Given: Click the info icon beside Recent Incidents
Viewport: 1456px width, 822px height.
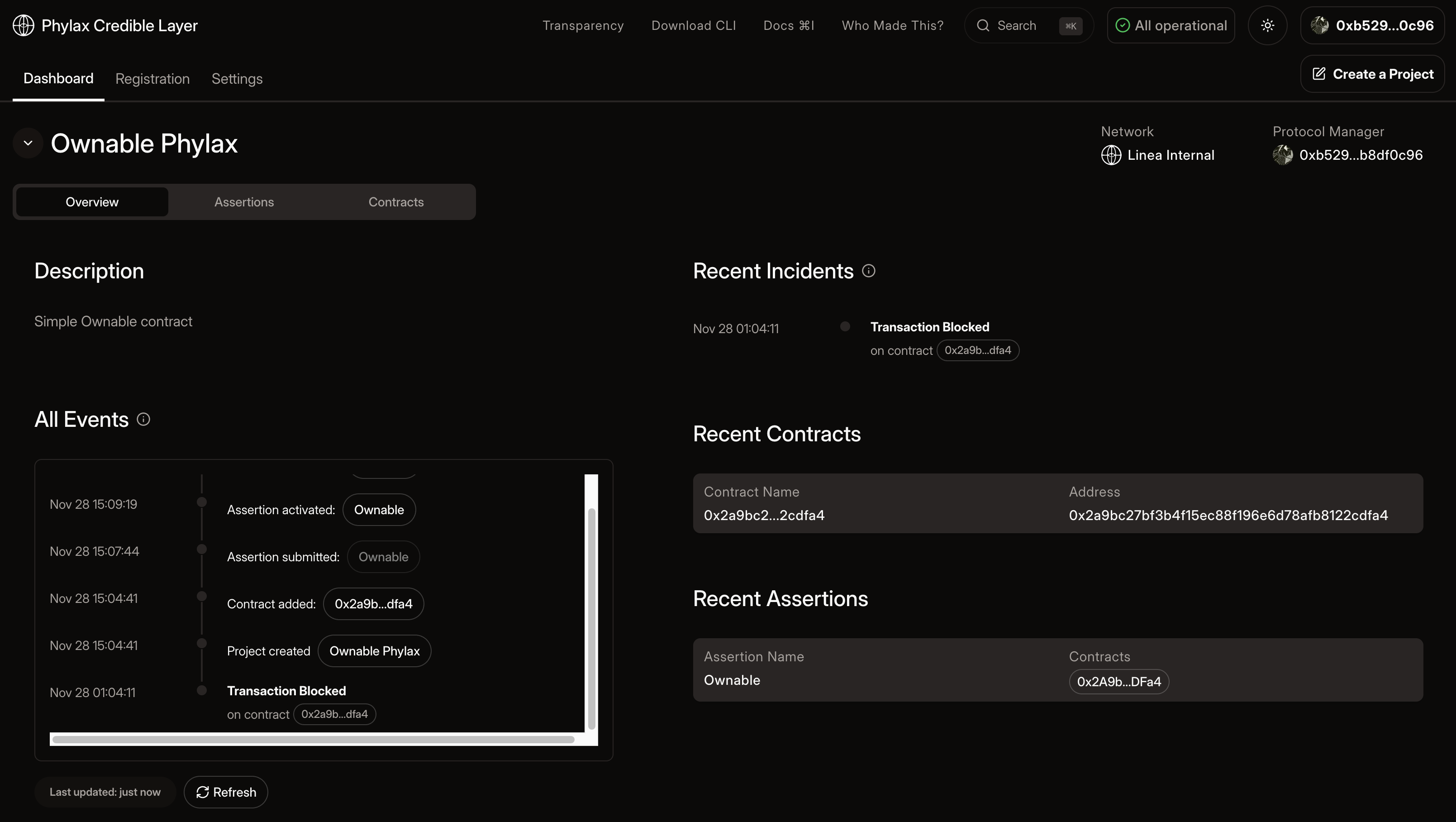Looking at the screenshot, I should point(869,271).
